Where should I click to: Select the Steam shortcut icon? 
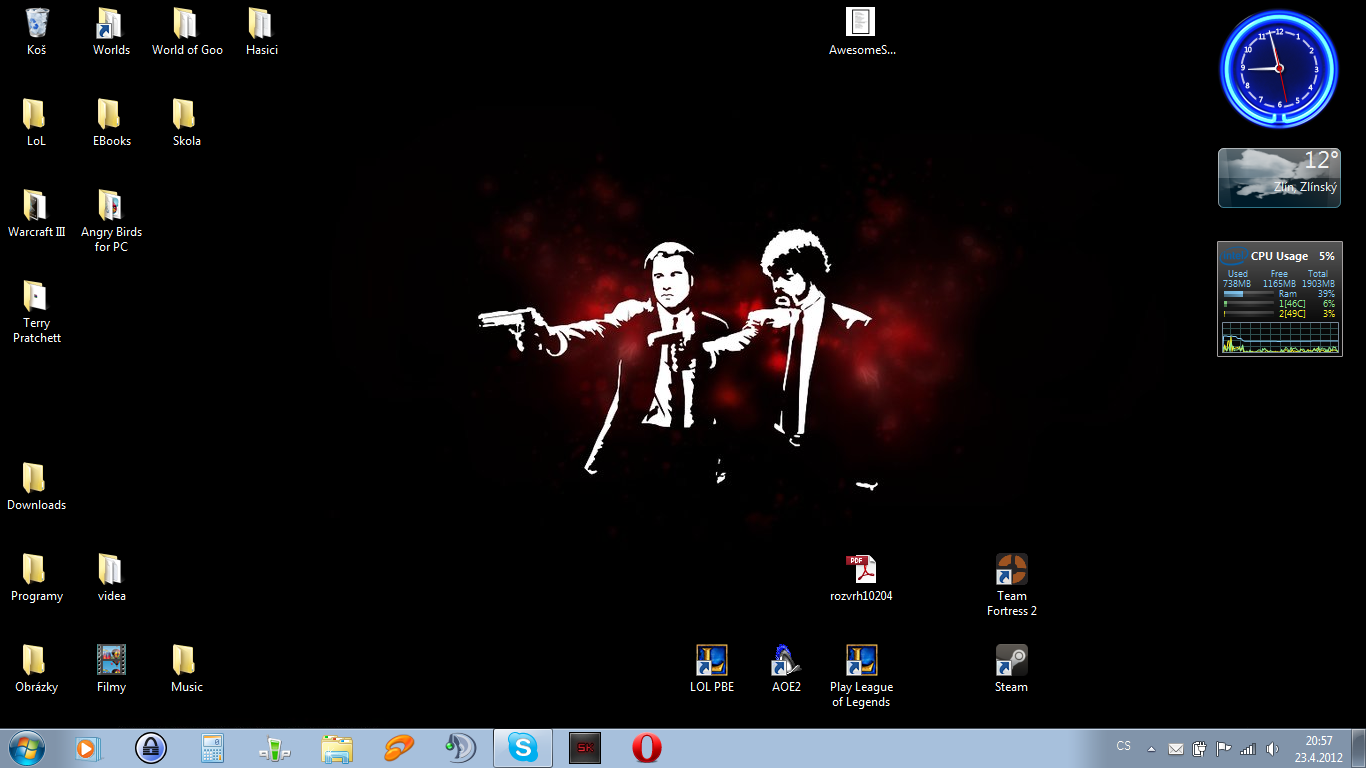pyautogui.click(x=1011, y=669)
